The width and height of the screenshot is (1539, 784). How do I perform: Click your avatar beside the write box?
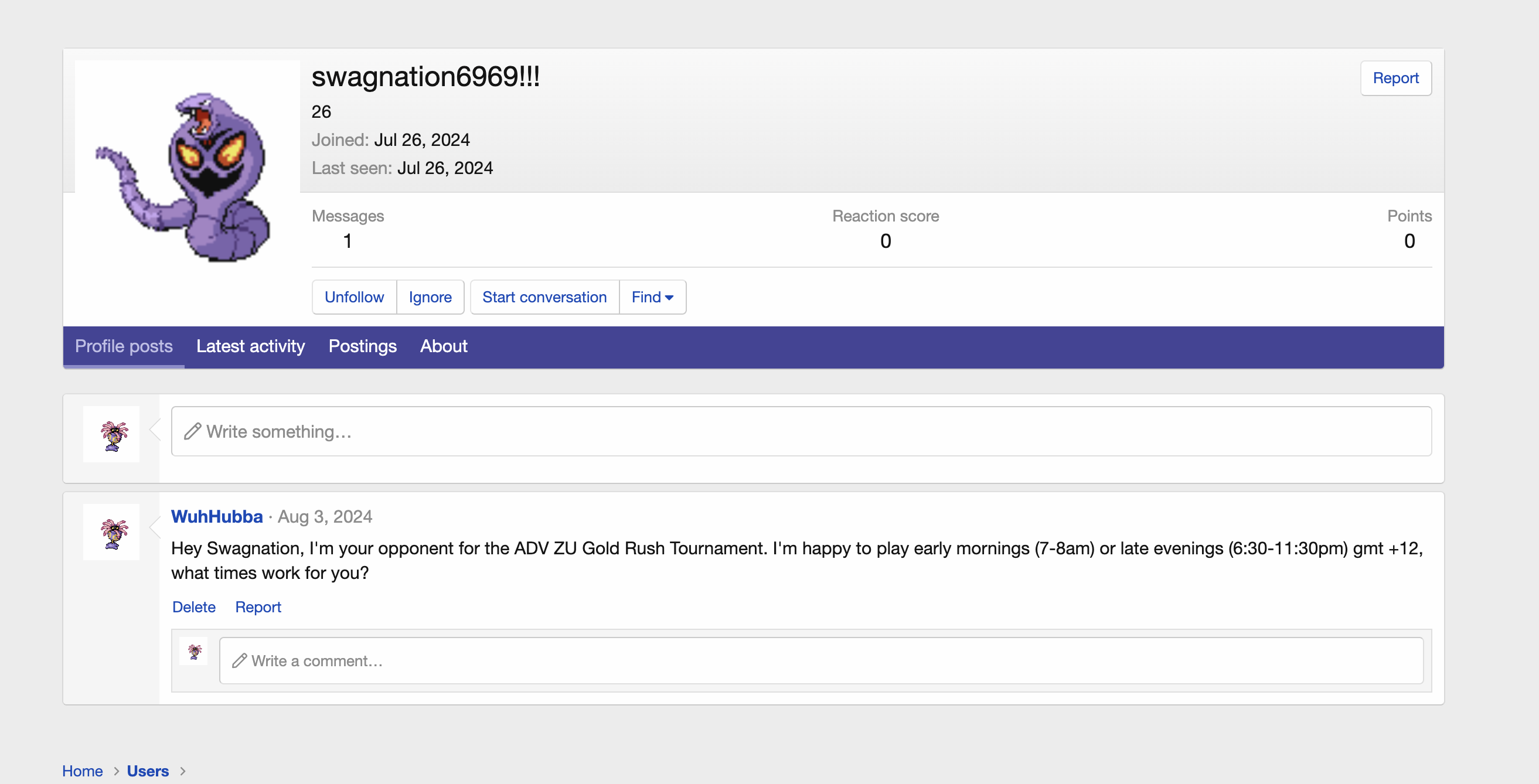pos(111,434)
